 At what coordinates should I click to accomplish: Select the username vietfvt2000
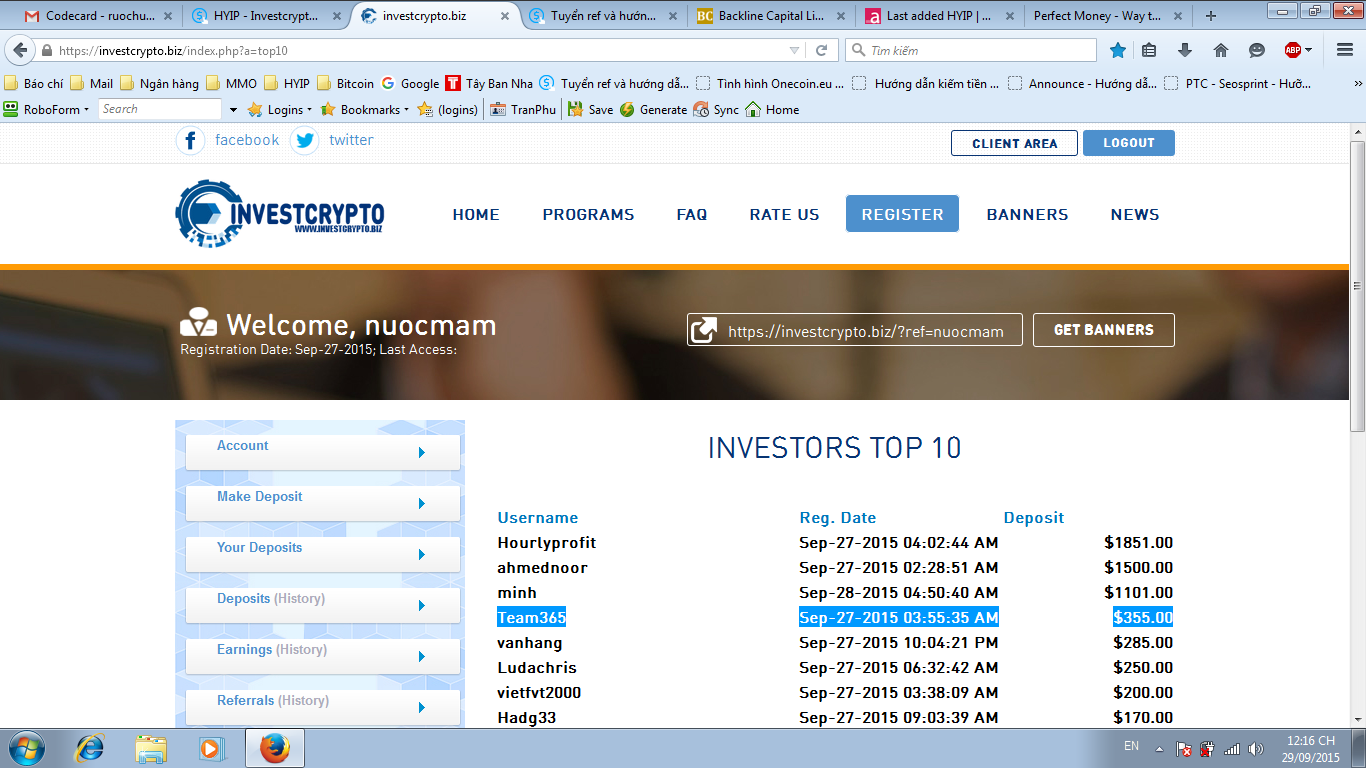pyautogui.click(x=539, y=693)
